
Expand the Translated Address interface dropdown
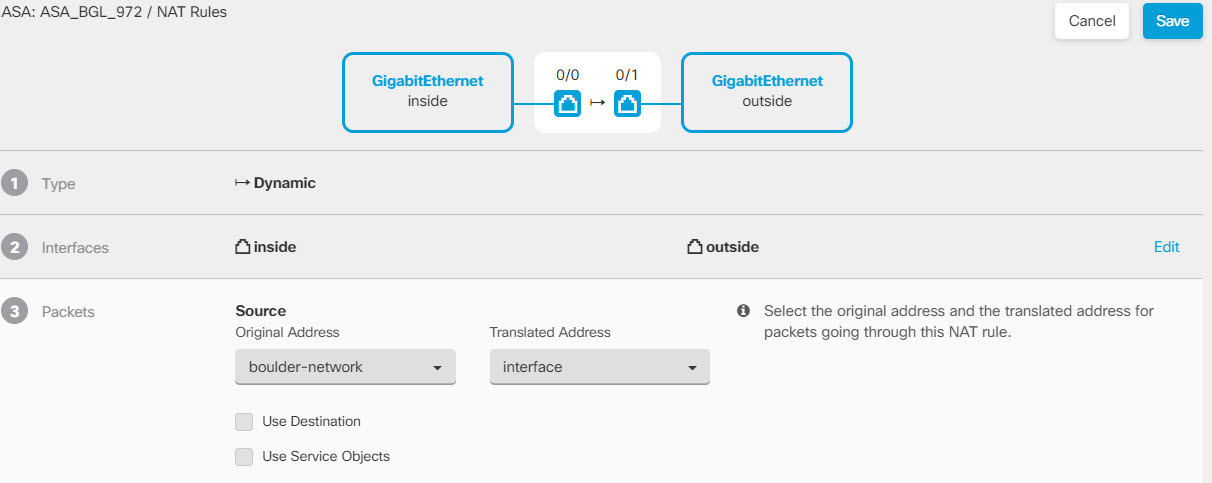[599, 367]
